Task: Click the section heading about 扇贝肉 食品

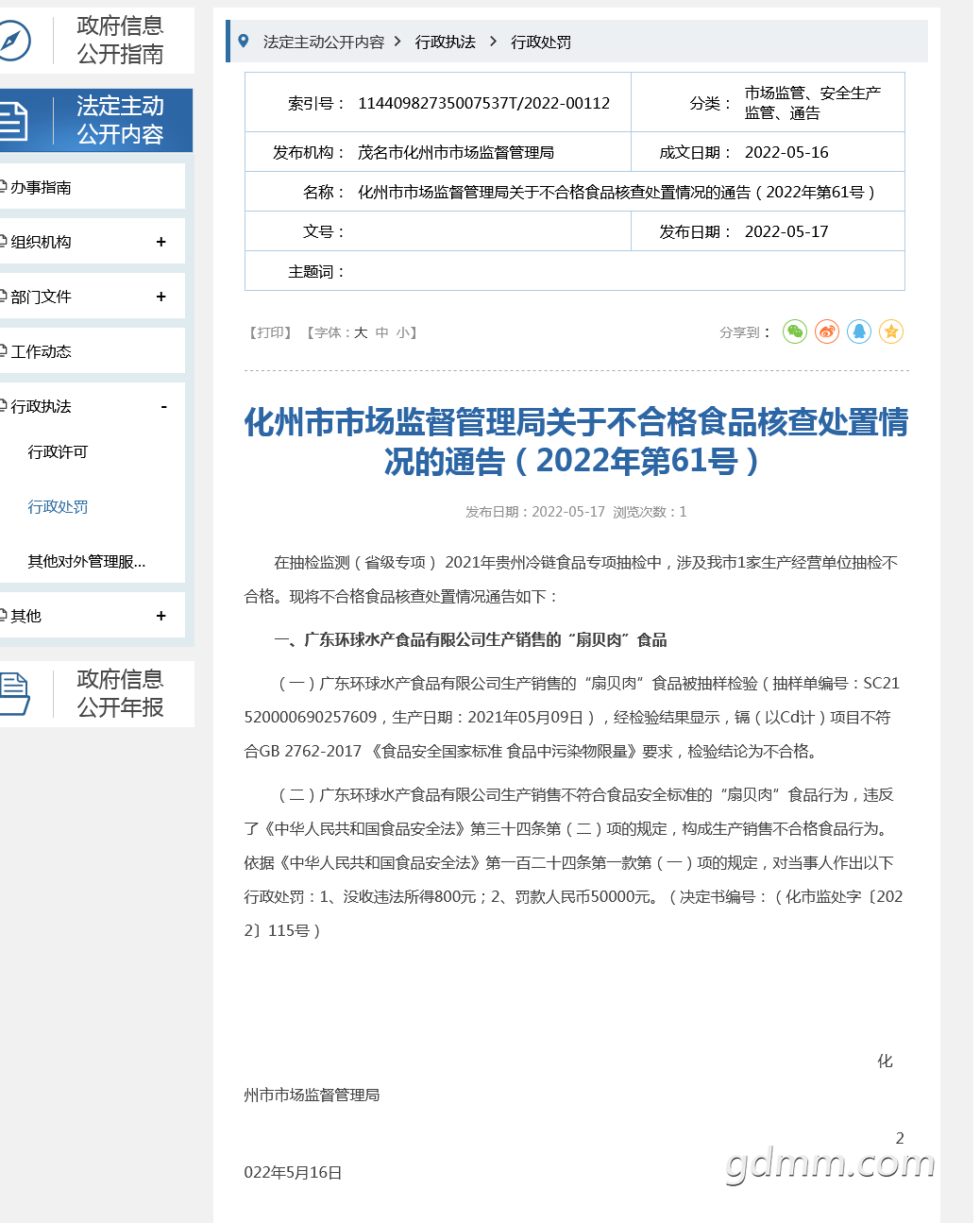Action: click(470, 639)
